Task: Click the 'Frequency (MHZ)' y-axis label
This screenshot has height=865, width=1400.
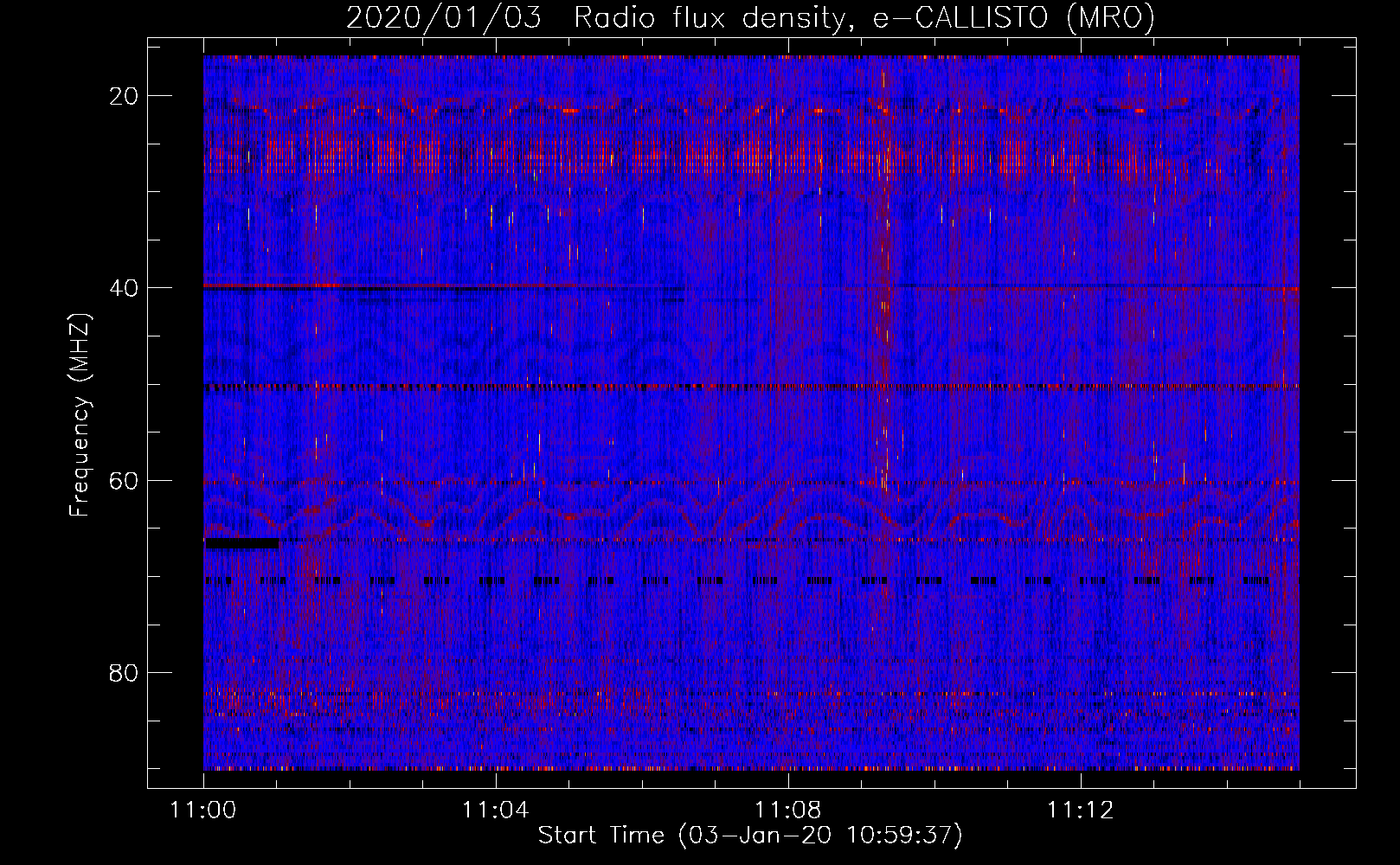Action: coord(80,415)
